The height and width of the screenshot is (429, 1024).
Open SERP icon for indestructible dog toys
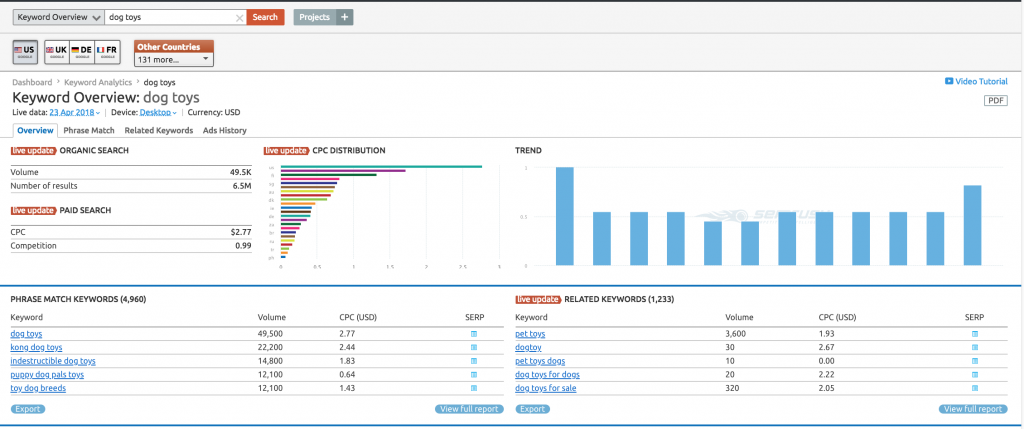474,361
